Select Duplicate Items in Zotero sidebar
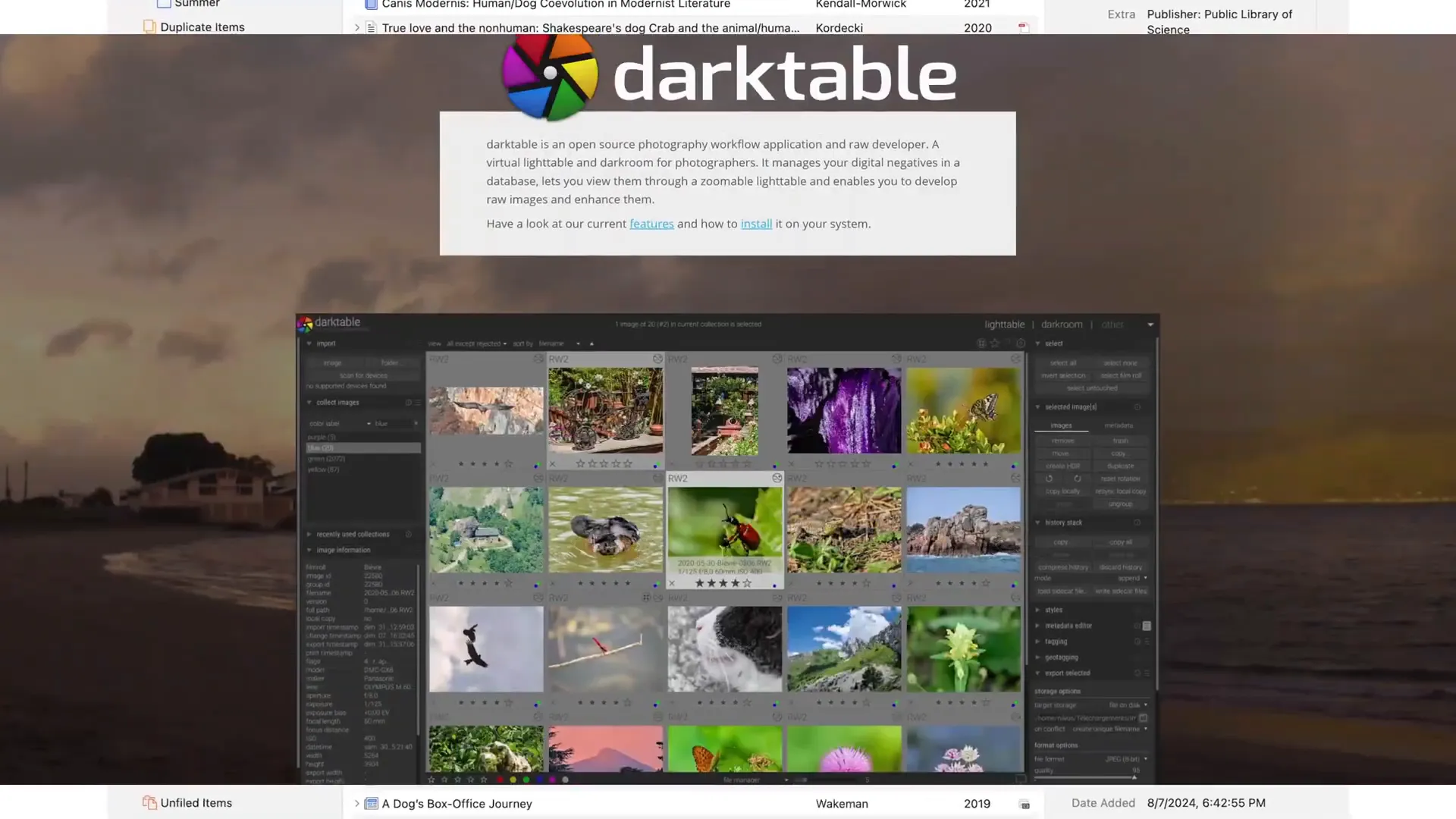The width and height of the screenshot is (1456, 819). (202, 27)
